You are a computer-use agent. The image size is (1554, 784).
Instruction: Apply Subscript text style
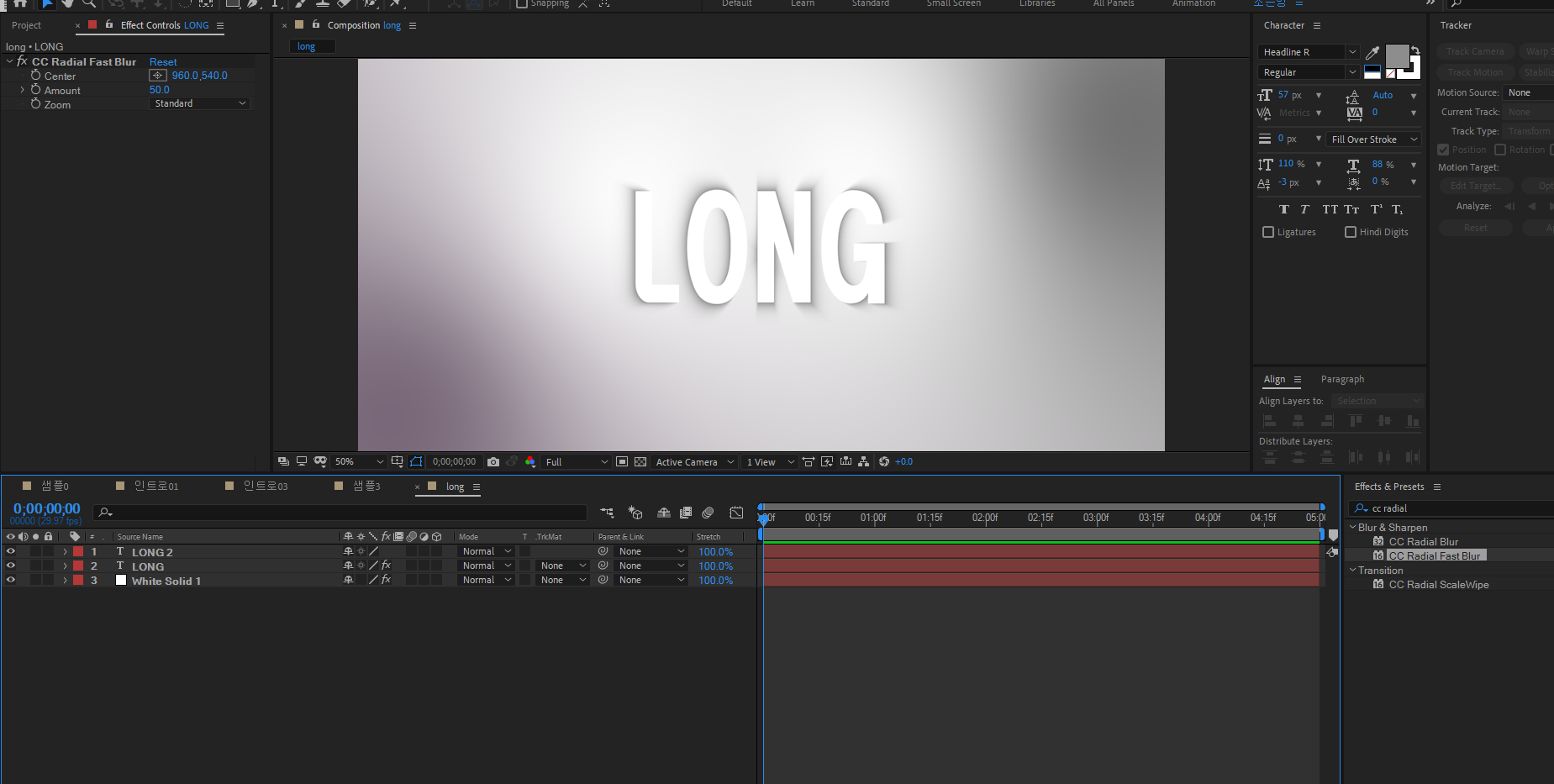pyautogui.click(x=1397, y=209)
